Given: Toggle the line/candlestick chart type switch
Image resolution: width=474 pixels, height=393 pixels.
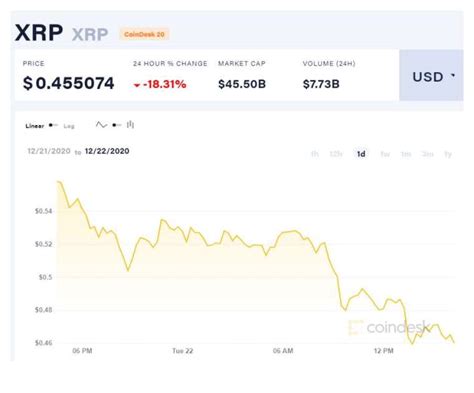Looking at the screenshot, I should click(117, 125).
